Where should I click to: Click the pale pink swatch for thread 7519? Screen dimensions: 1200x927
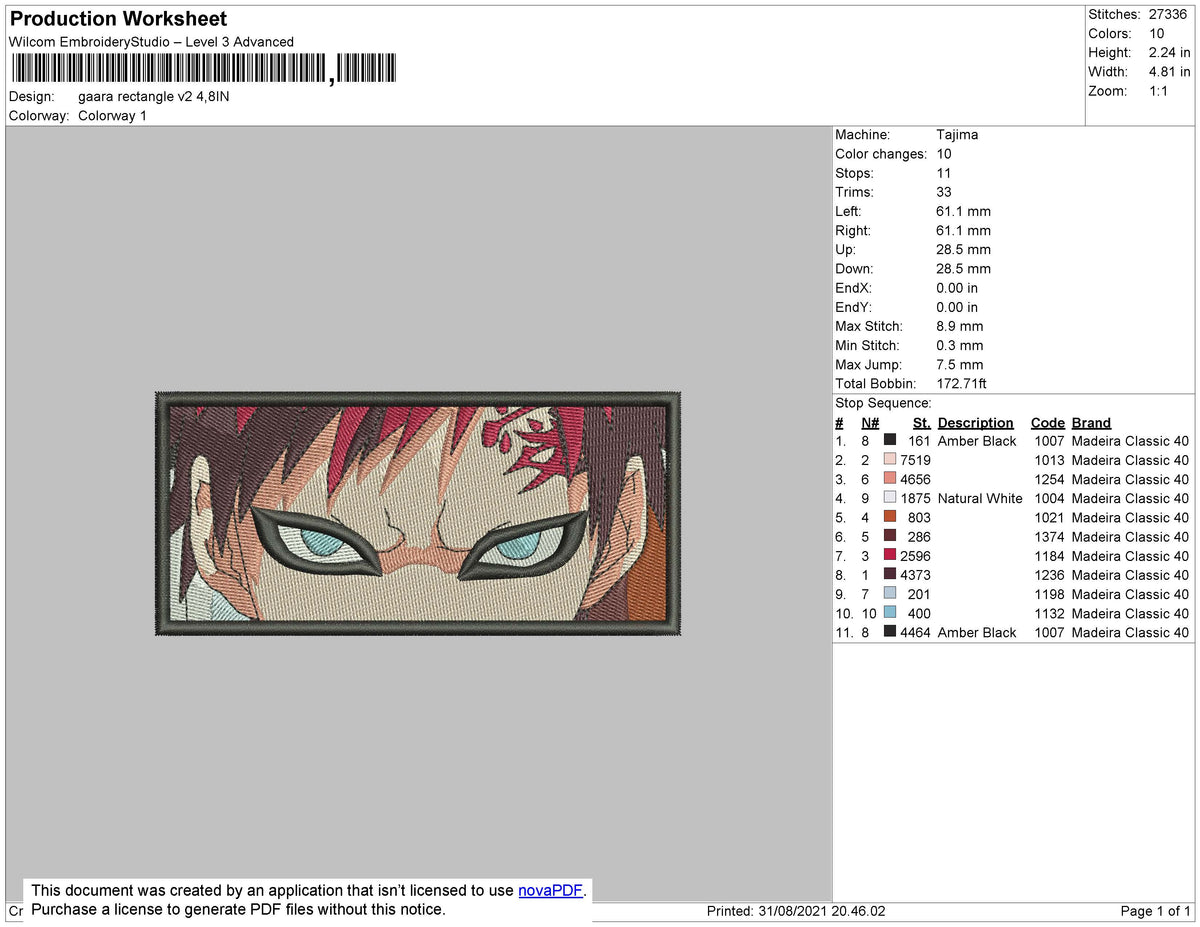pyautogui.click(x=889, y=459)
